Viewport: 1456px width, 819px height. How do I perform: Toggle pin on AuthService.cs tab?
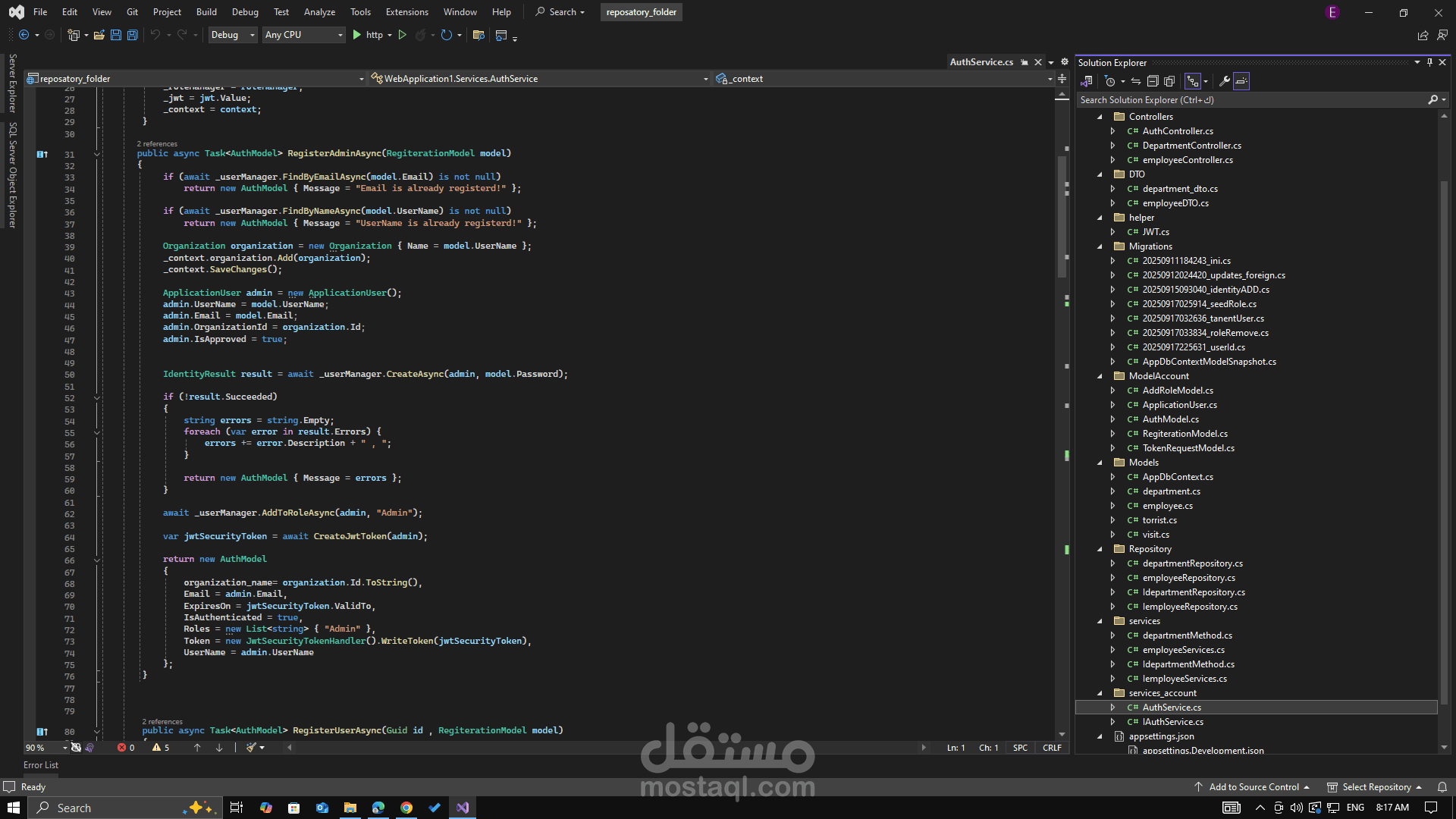[1025, 62]
